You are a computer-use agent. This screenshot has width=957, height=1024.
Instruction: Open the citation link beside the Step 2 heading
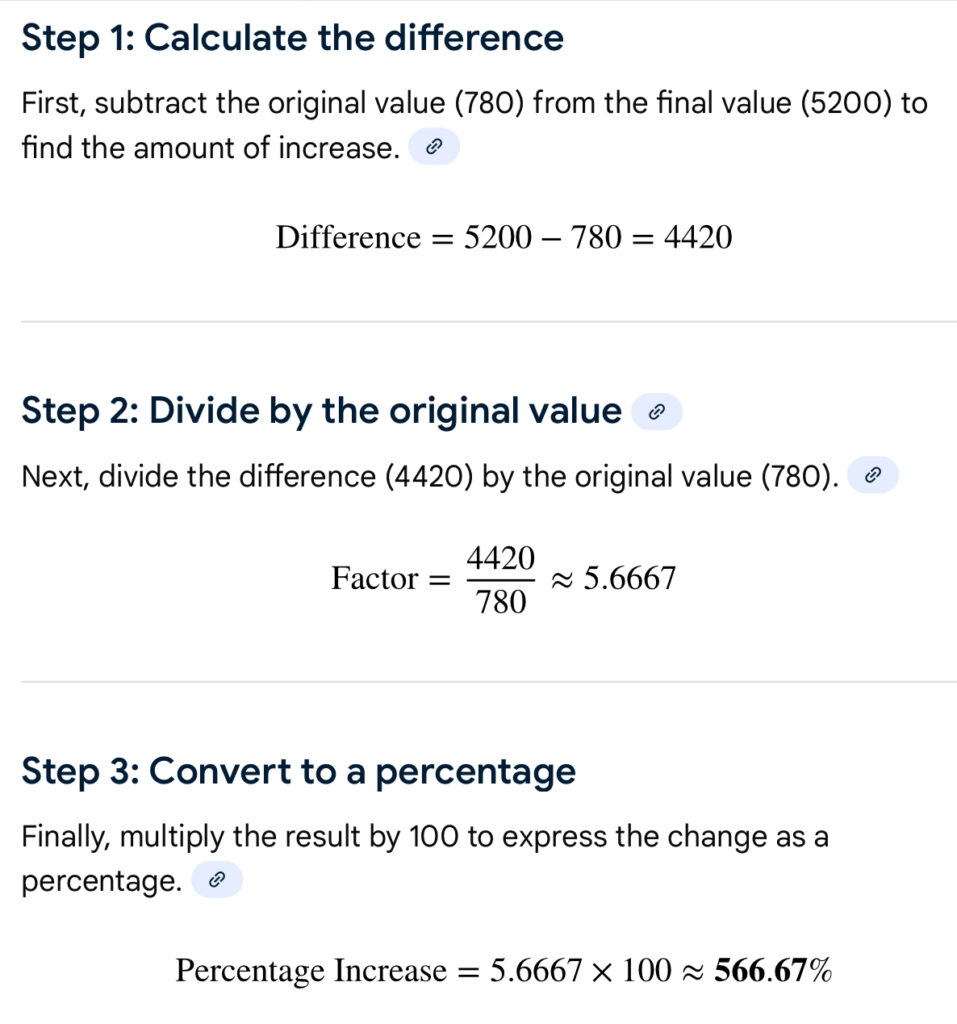coord(657,412)
